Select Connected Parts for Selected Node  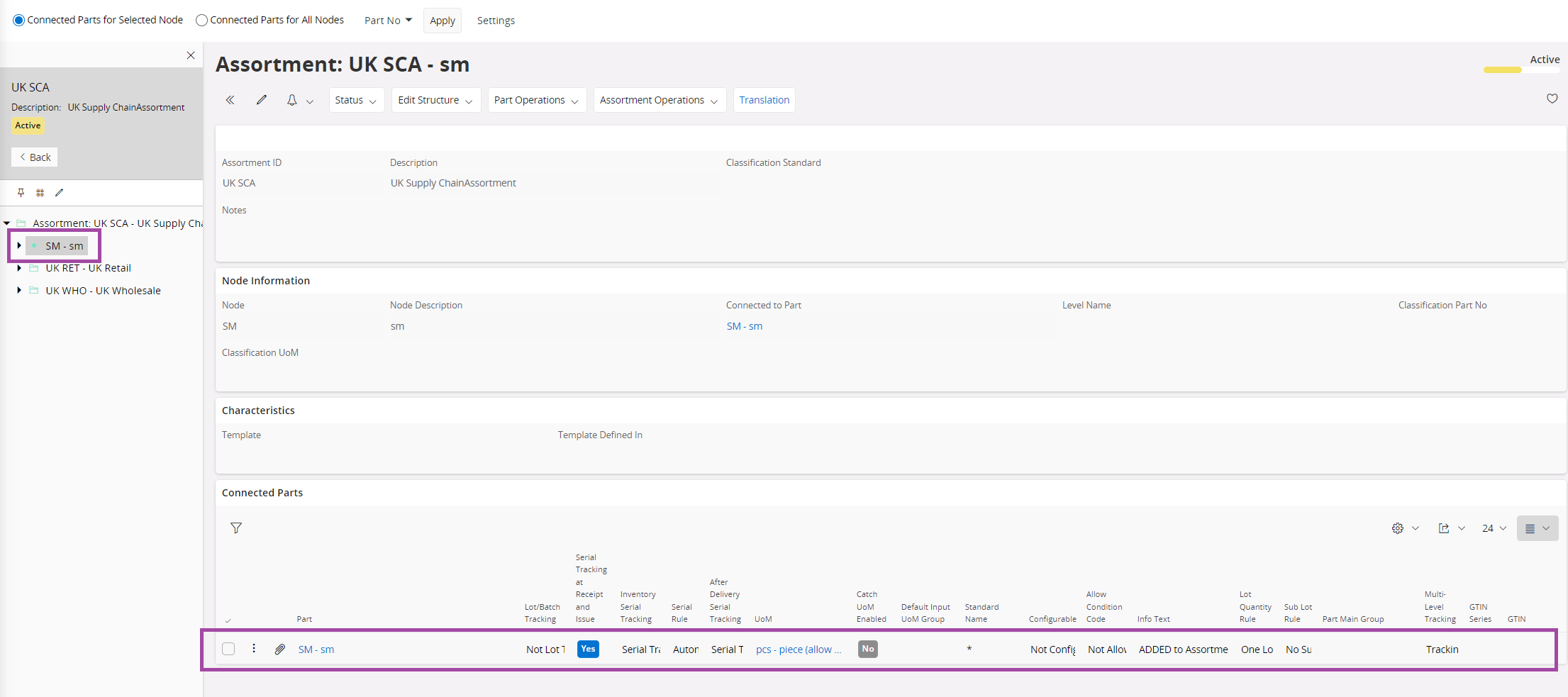pos(19,20)
